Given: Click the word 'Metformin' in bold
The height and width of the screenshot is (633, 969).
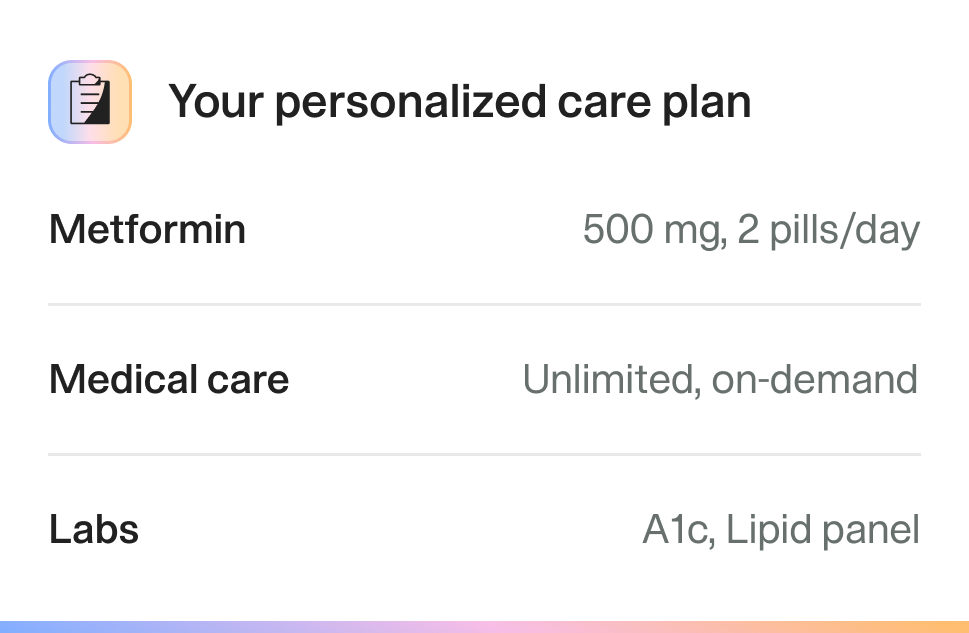Looking at the screenshot, I should coord(147,229).
